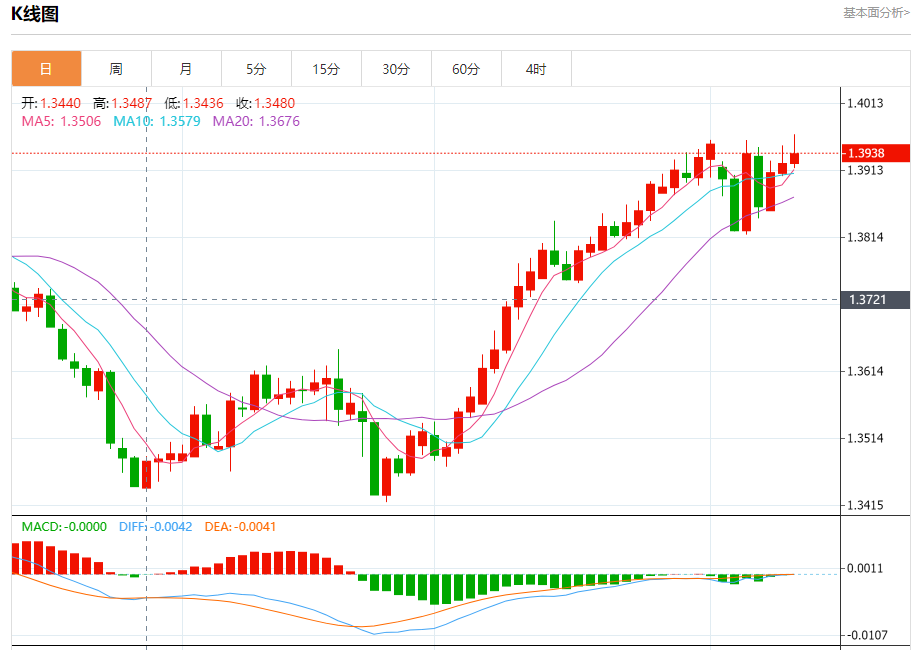918x650 pixels.
Task: Click the red 1.3938 current price label
Action: pyautogui.click(x=876, y=153)
